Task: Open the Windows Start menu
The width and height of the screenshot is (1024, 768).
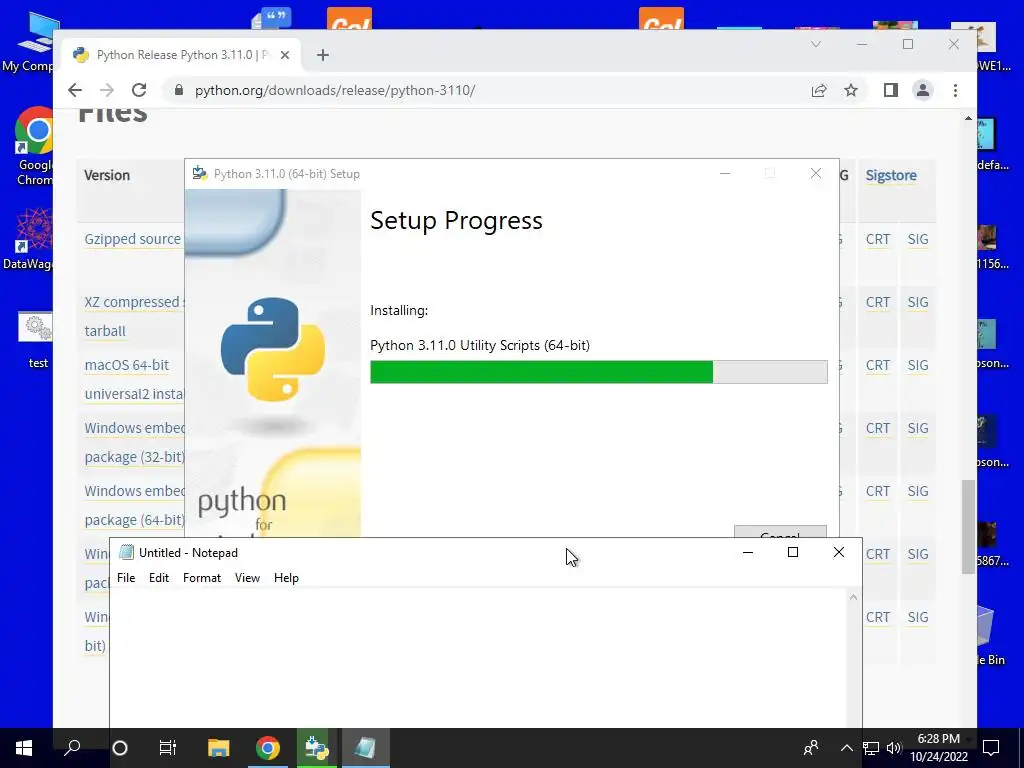Action: tap(24, 748)
